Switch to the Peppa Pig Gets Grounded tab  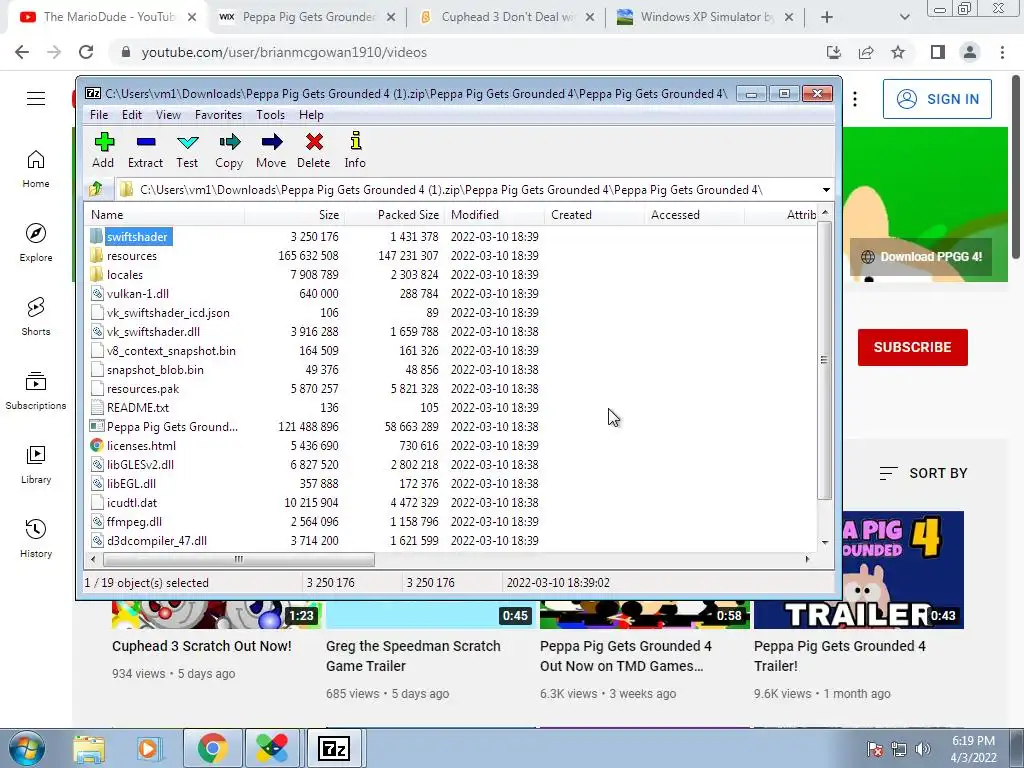pyautogui.click(x=307, y=18)
